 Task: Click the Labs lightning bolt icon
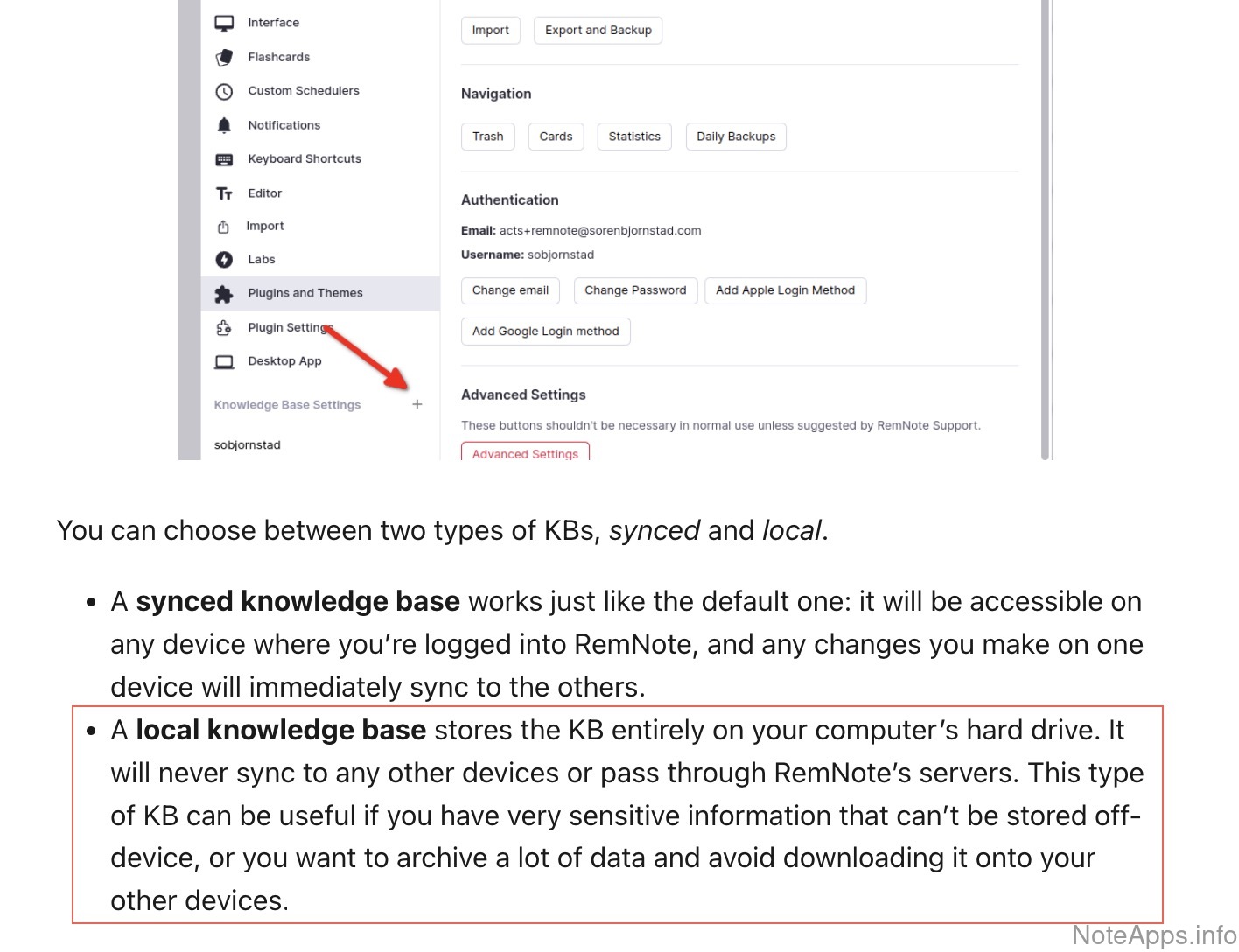(225, 260)
